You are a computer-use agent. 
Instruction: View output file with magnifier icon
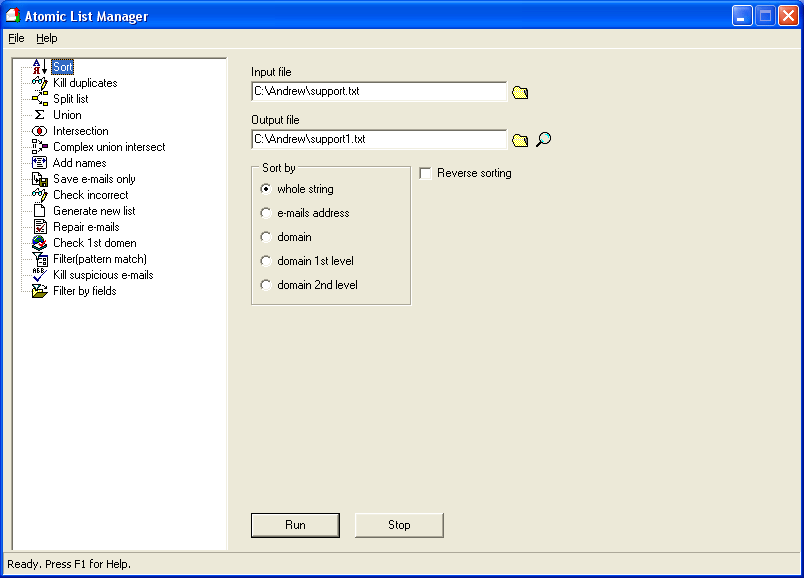pos(544,139)
